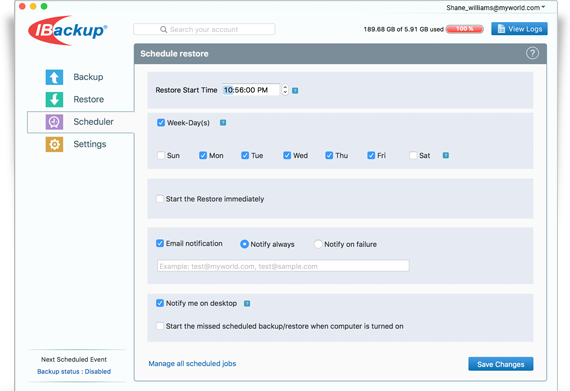Click info icon beside Notify me on desktop
Viewport: 570px width, 391px height.
pyautogui.click(x=247, y=303)
